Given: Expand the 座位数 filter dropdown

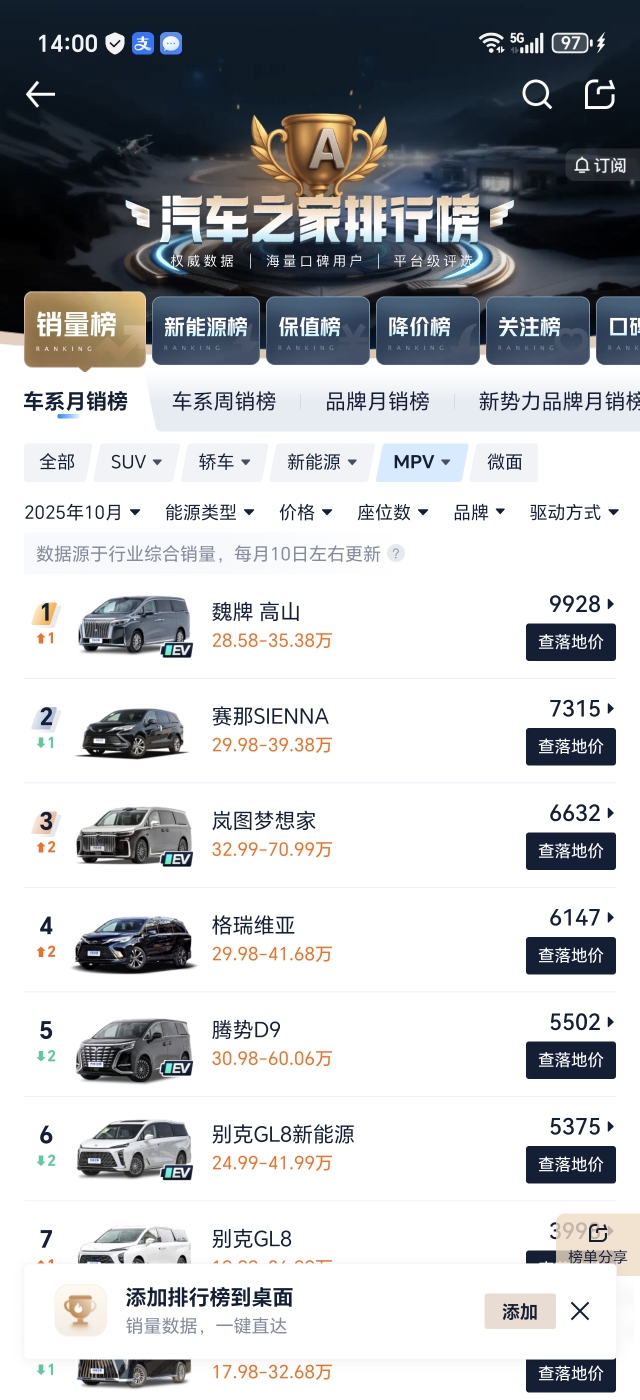Looking at the screenshot, I should coord(393,512).
